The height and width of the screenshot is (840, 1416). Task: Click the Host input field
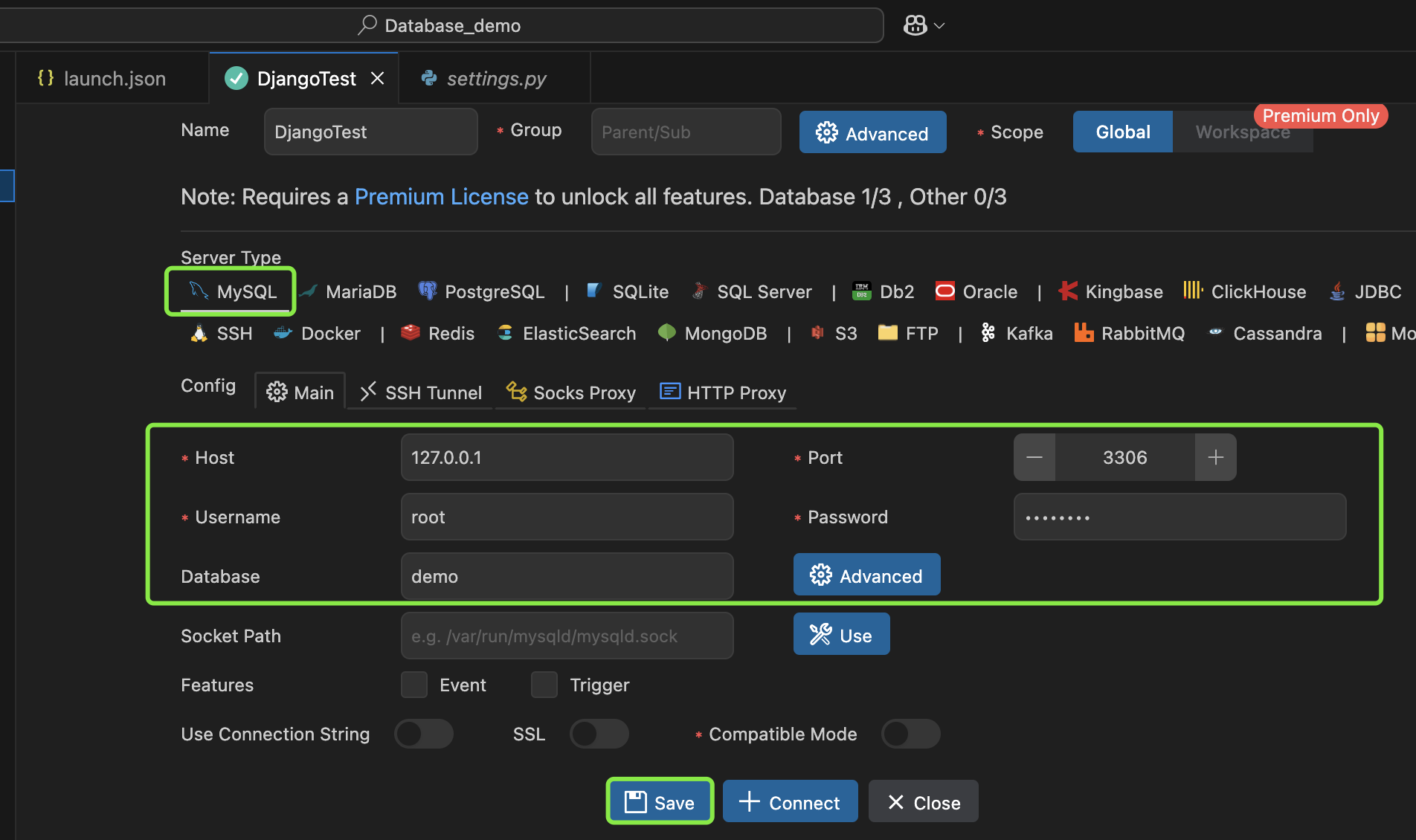tap(567, 457)
